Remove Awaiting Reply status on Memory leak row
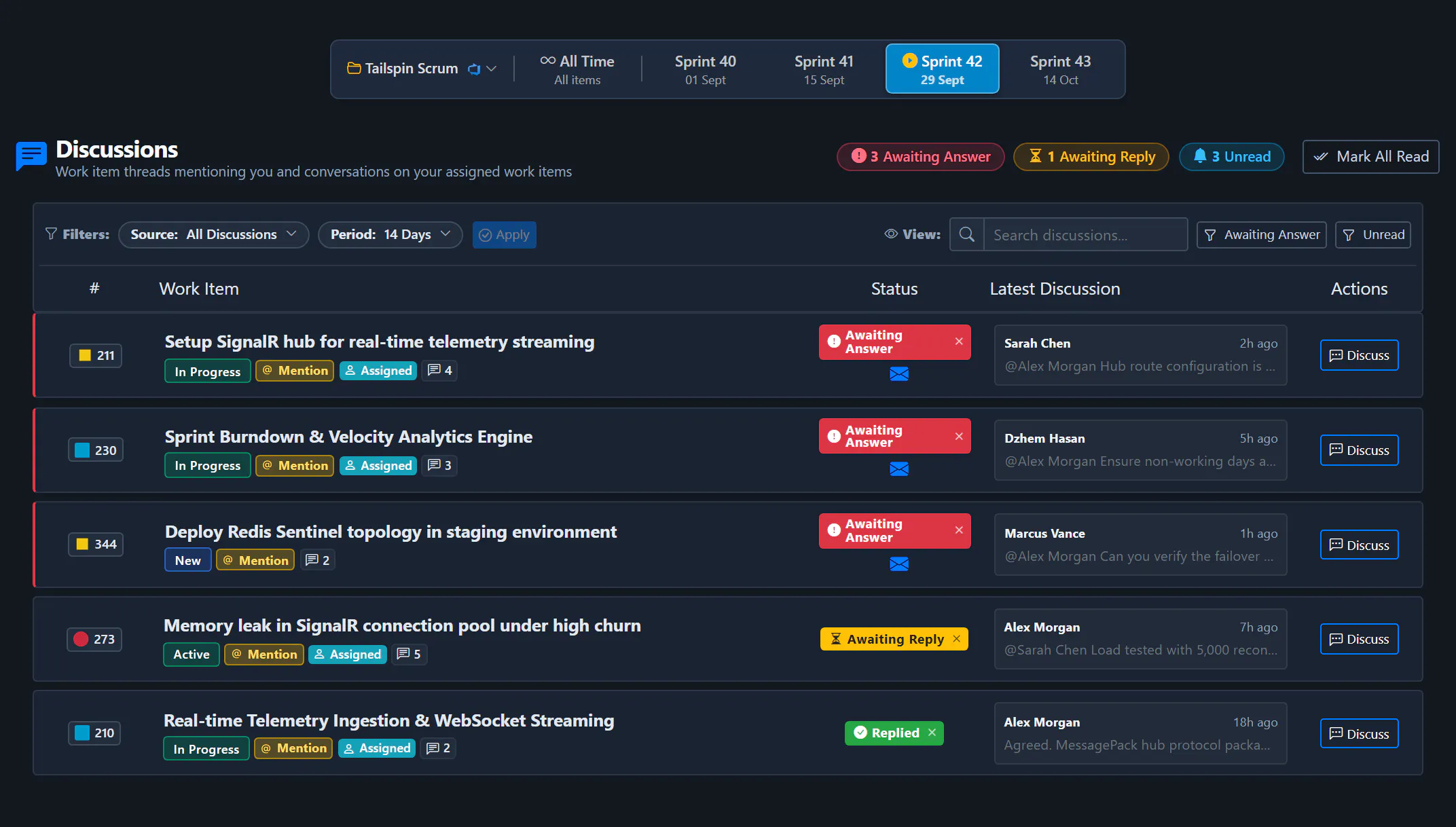Image resolution: width=1456 pixels, height=827 pixels. [956, 639]
